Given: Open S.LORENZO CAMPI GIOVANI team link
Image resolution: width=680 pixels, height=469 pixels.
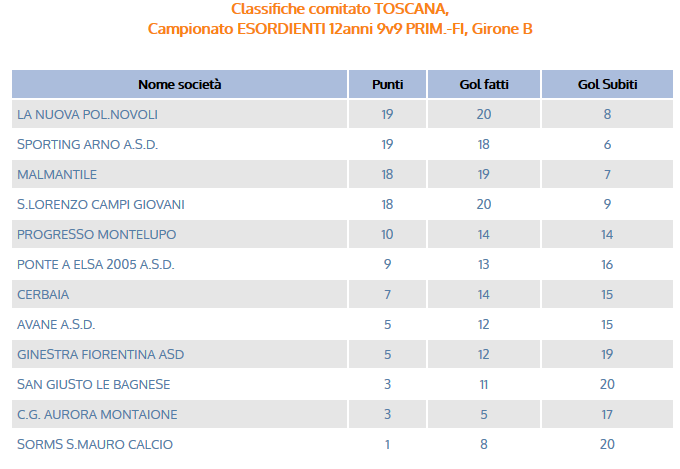Looking at the screenshot, I should [101, 204].
